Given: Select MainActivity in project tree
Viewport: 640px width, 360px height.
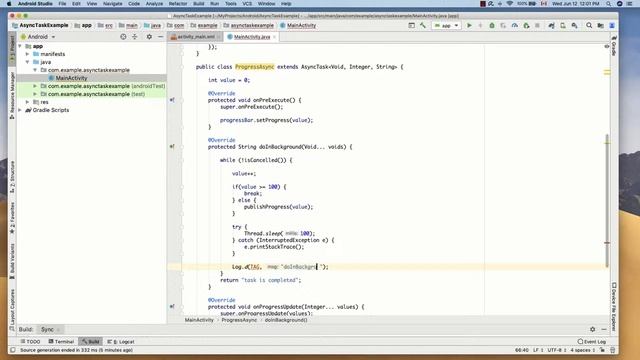Looking at the screenshot, I should tap(71, 78).
